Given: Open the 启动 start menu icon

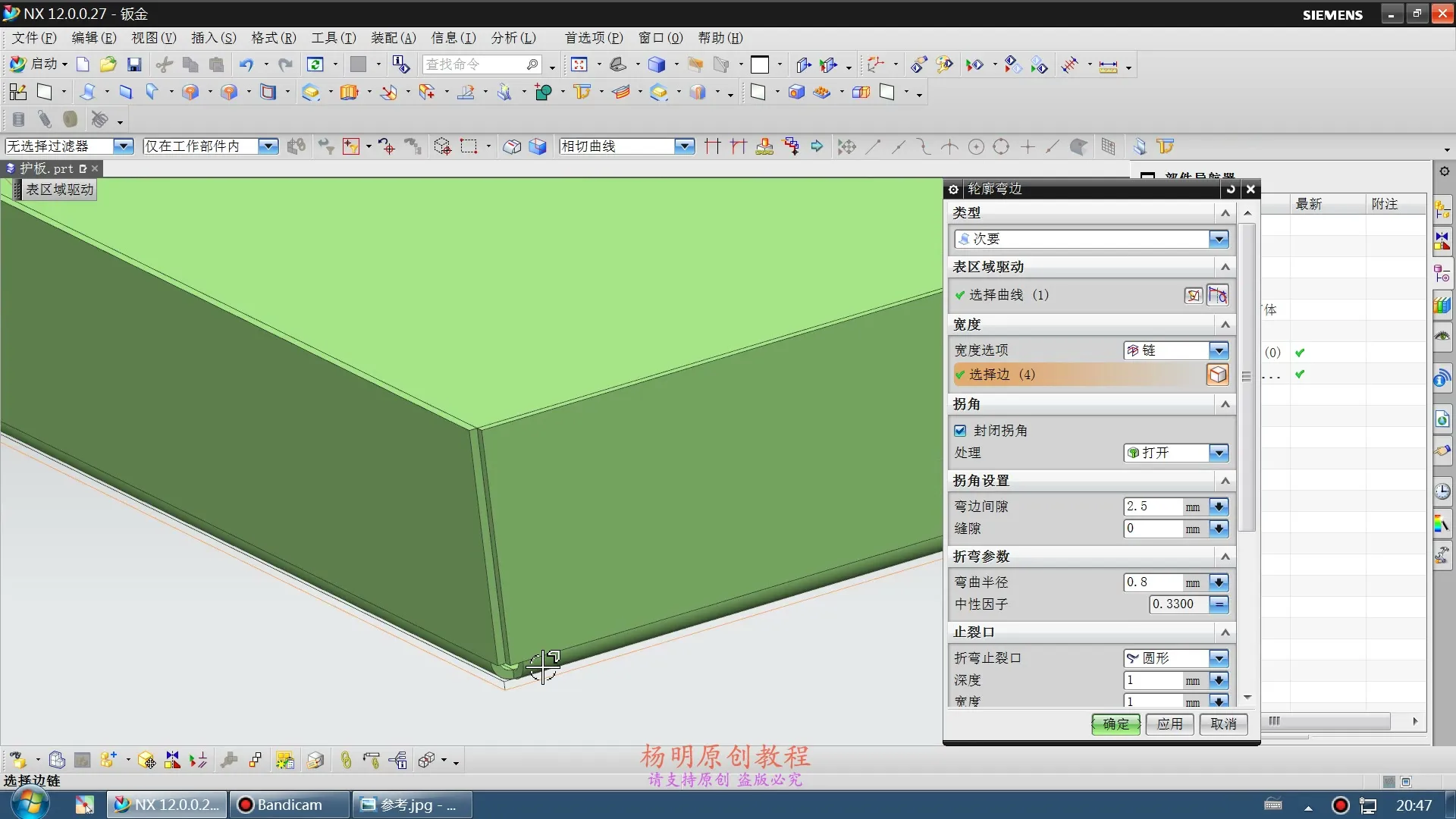Looking at the screenshot, I should click(x=36, y=64).
